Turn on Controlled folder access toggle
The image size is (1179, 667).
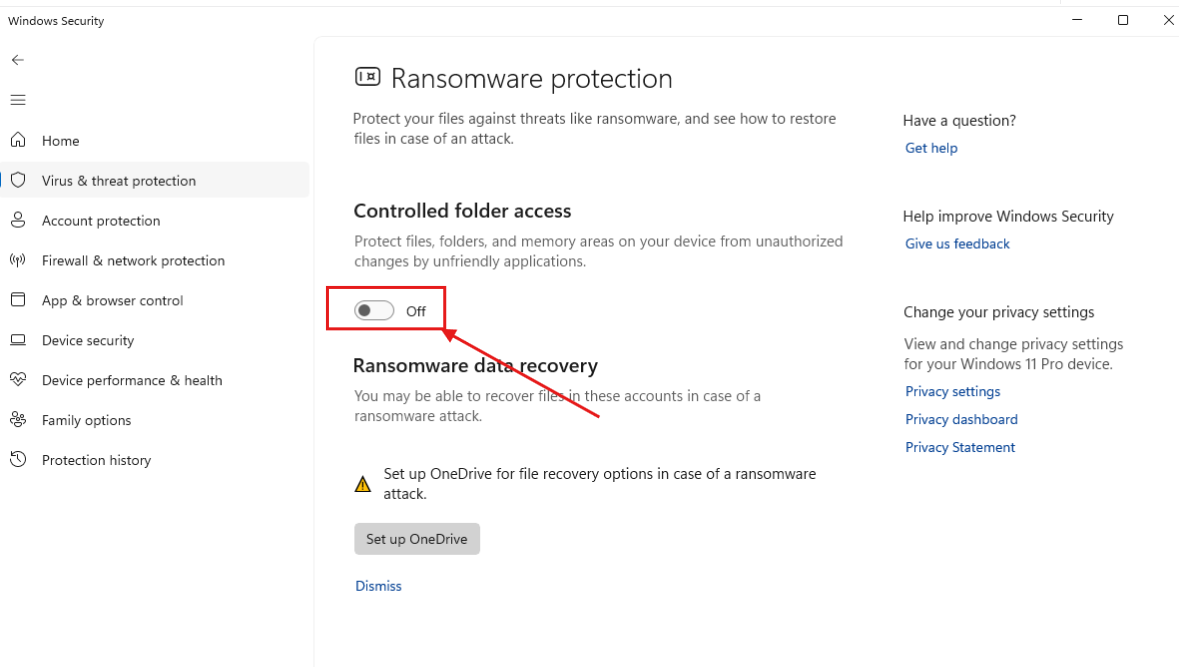pos(374,311)
